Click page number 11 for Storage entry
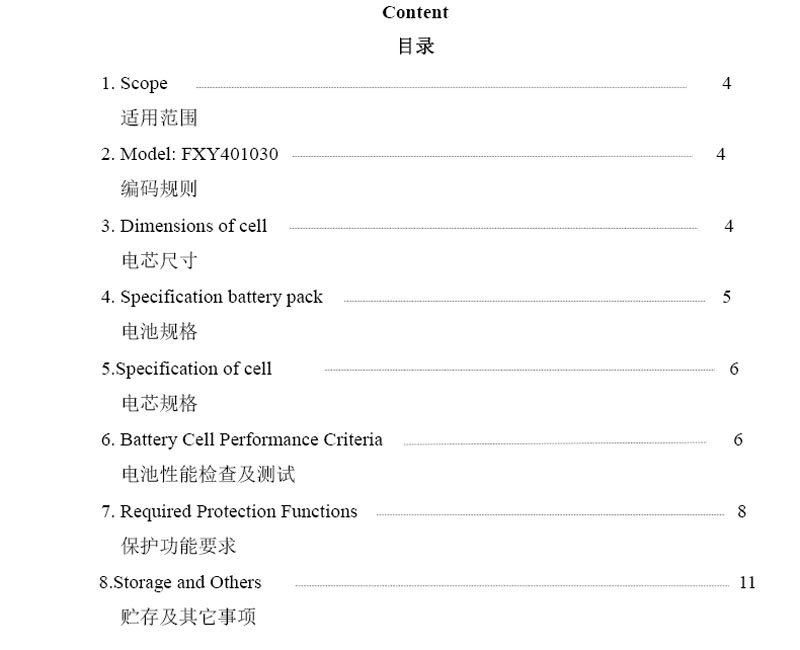This screenshot has width=800, height=650. pos(747,583)
